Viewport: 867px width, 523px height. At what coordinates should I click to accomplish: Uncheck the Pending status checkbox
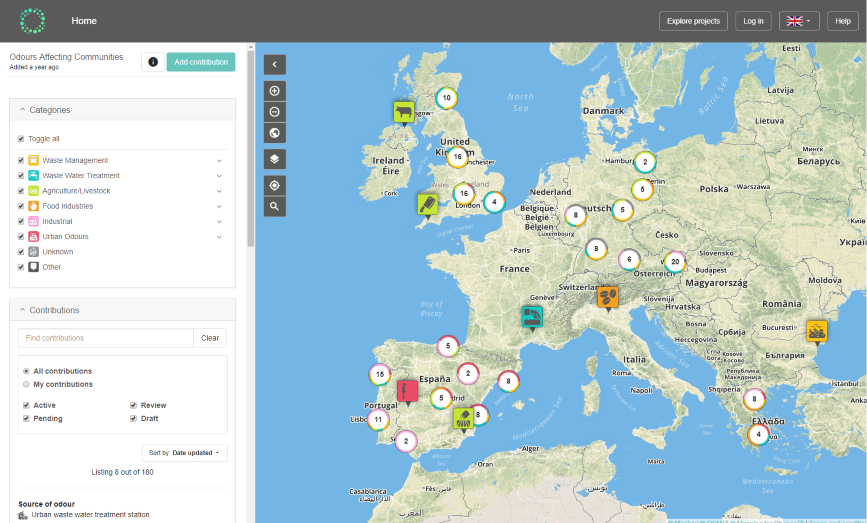pos(26,419)
